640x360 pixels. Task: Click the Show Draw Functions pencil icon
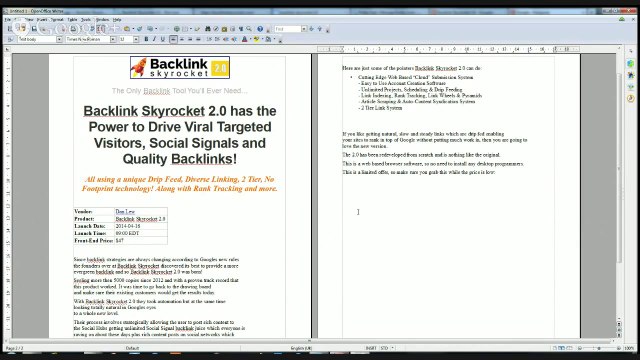pyautogui.click(x=198, y=29)
